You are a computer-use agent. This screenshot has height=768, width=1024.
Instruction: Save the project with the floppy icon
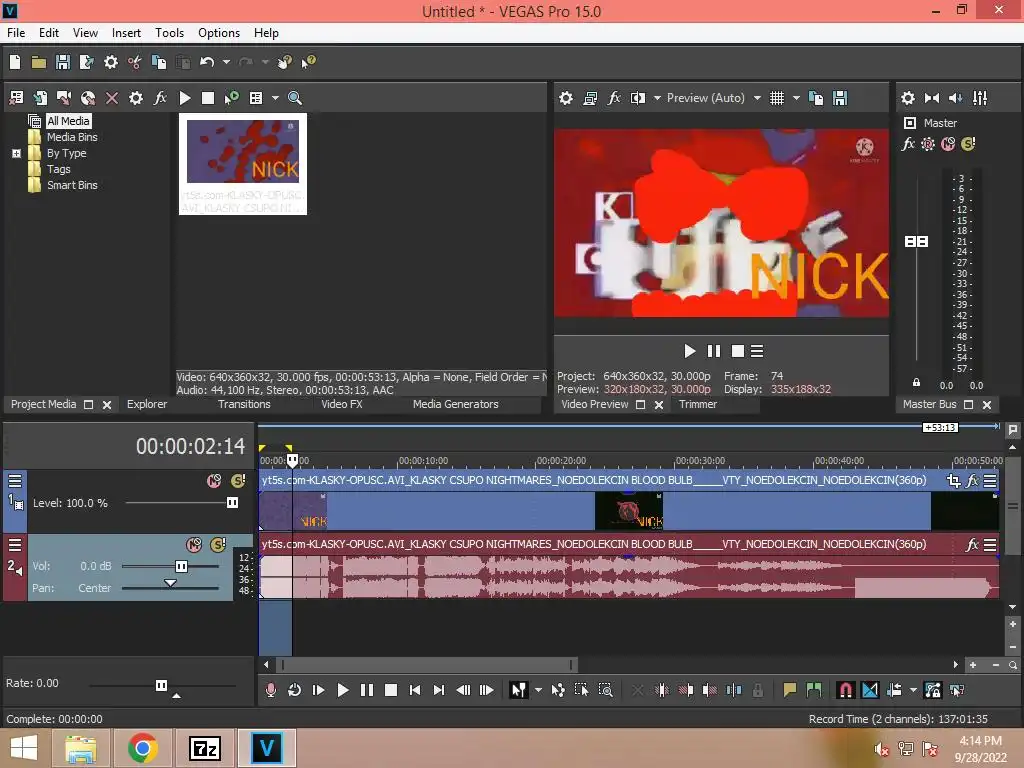pyautogui.click(x=63, y=62)
